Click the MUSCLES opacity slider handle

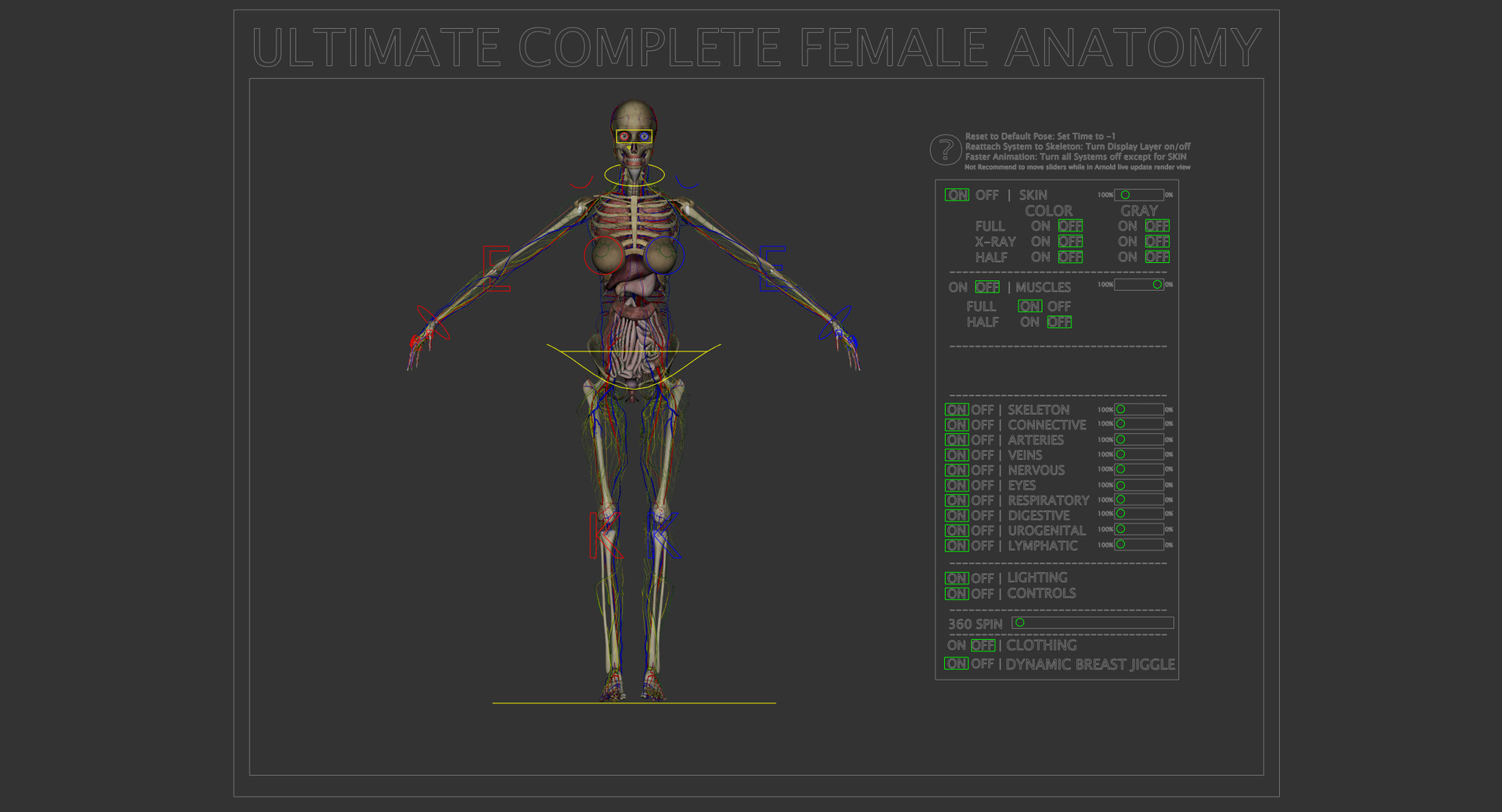tap(1157, 285)
